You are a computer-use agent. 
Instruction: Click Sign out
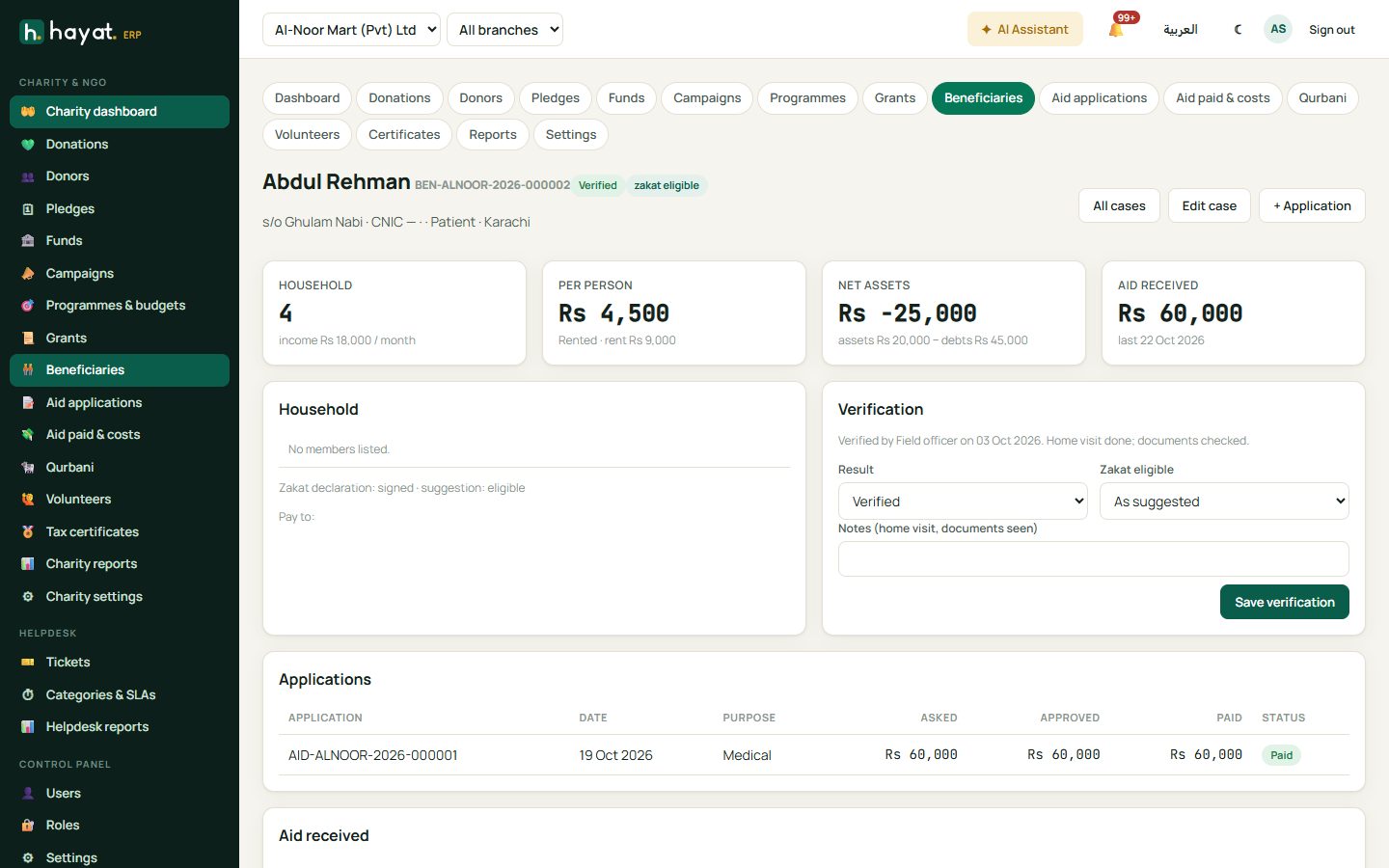(1331, 30)
